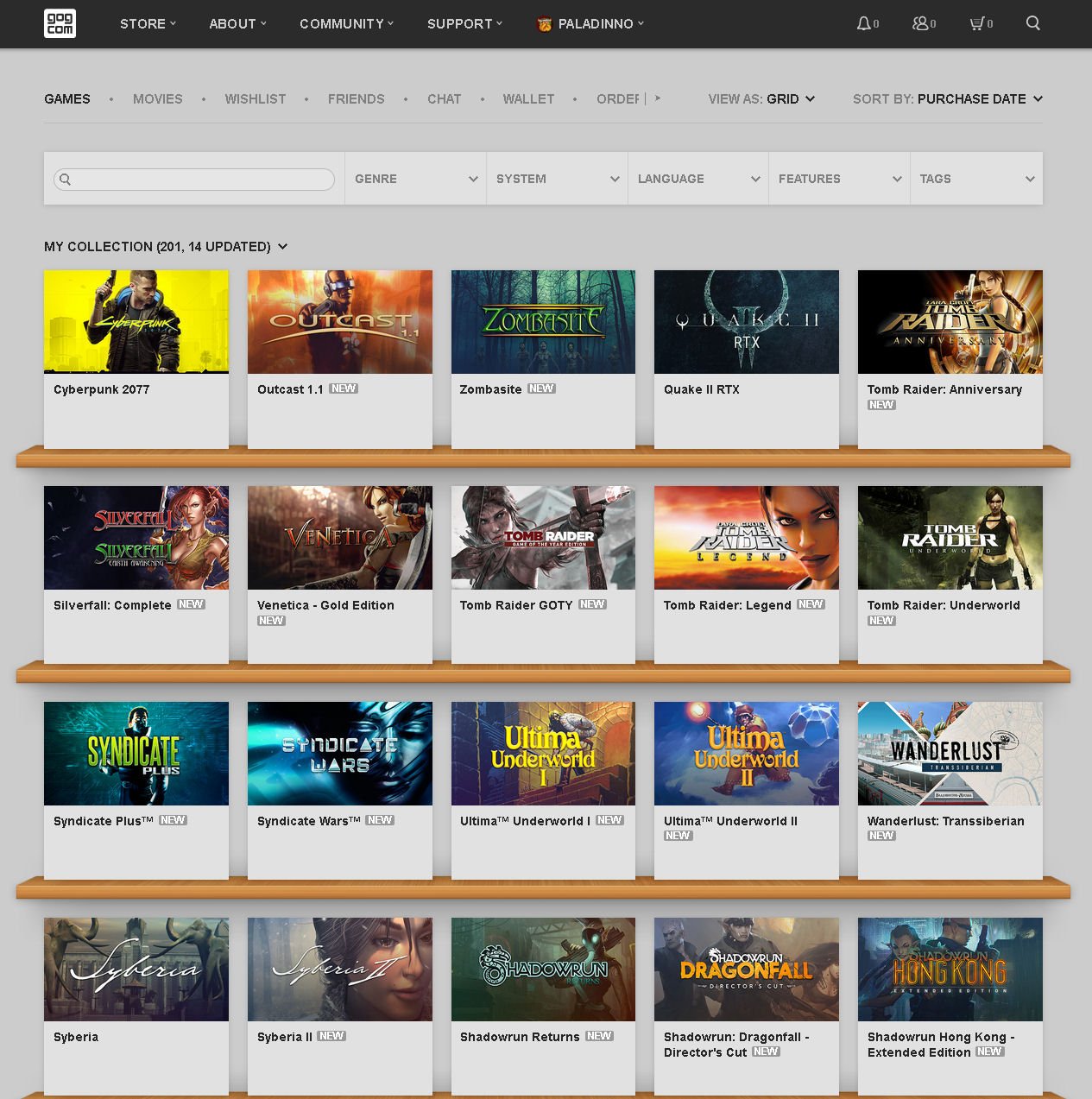Open the shopping cart icon
Screen dimensions: 1092x1099
click(x=976, y=23)
